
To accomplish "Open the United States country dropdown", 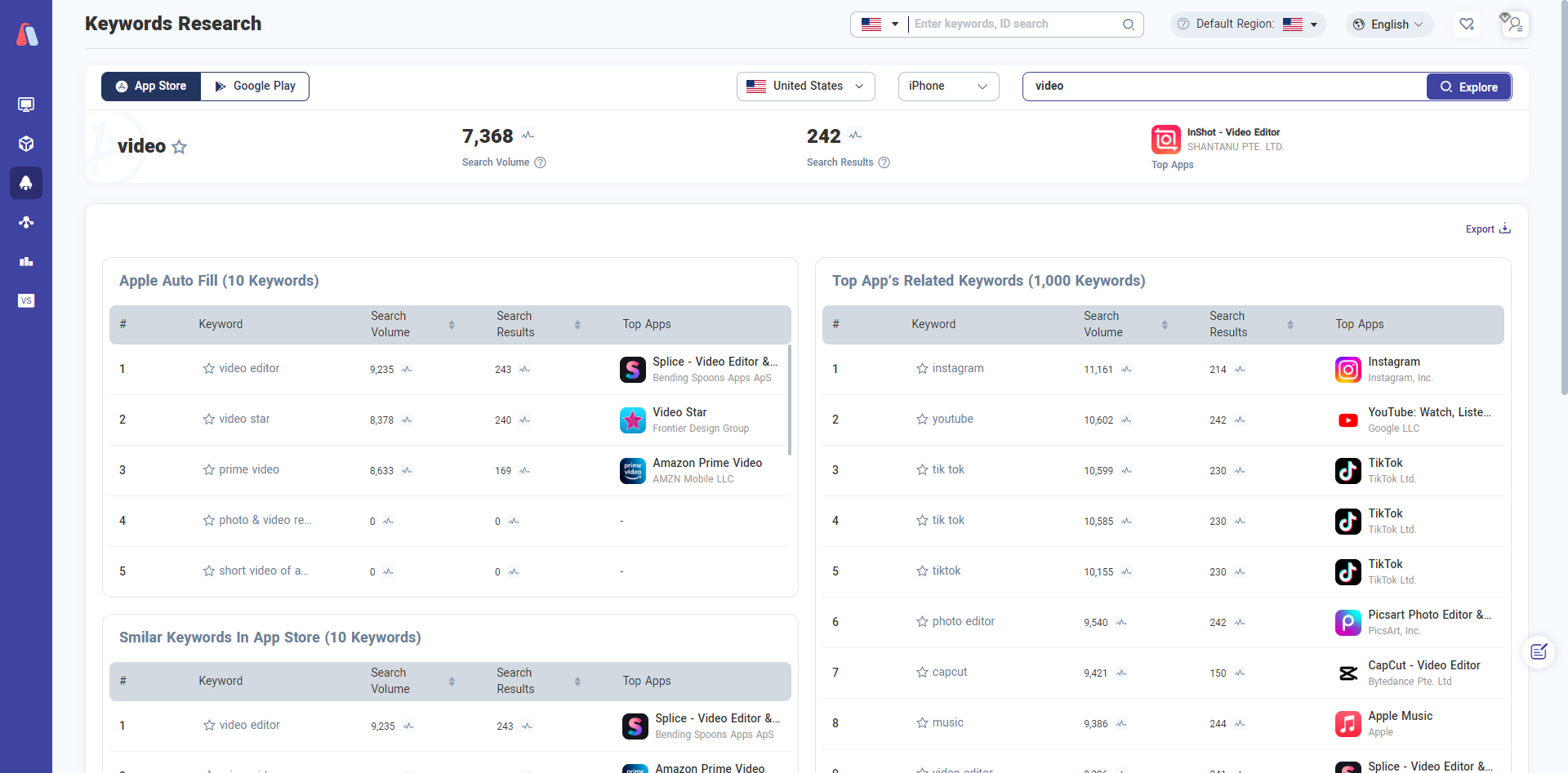I will 805,87.
